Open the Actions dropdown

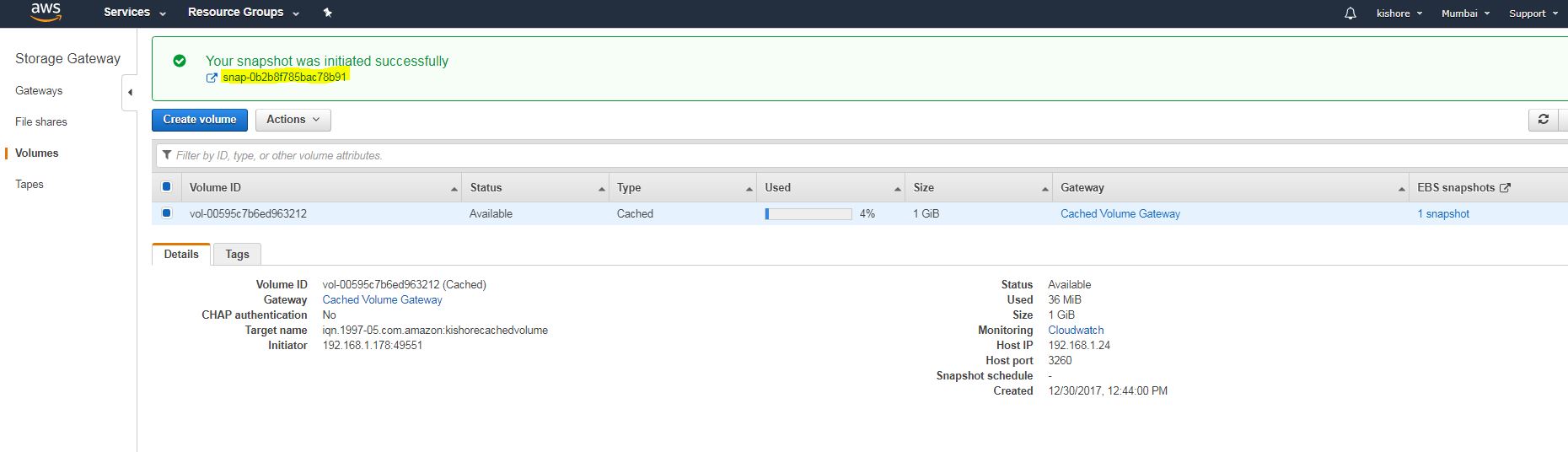click(x=293, y=120)
